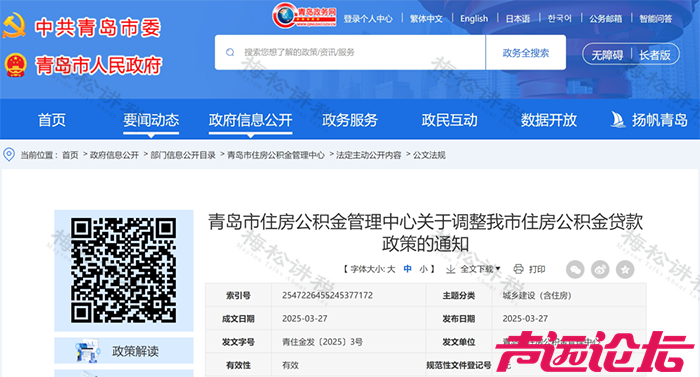This screenshot has height=377, width=700.
Task: Share the article via Weibo icon
Action: click(x=600, y=269)
